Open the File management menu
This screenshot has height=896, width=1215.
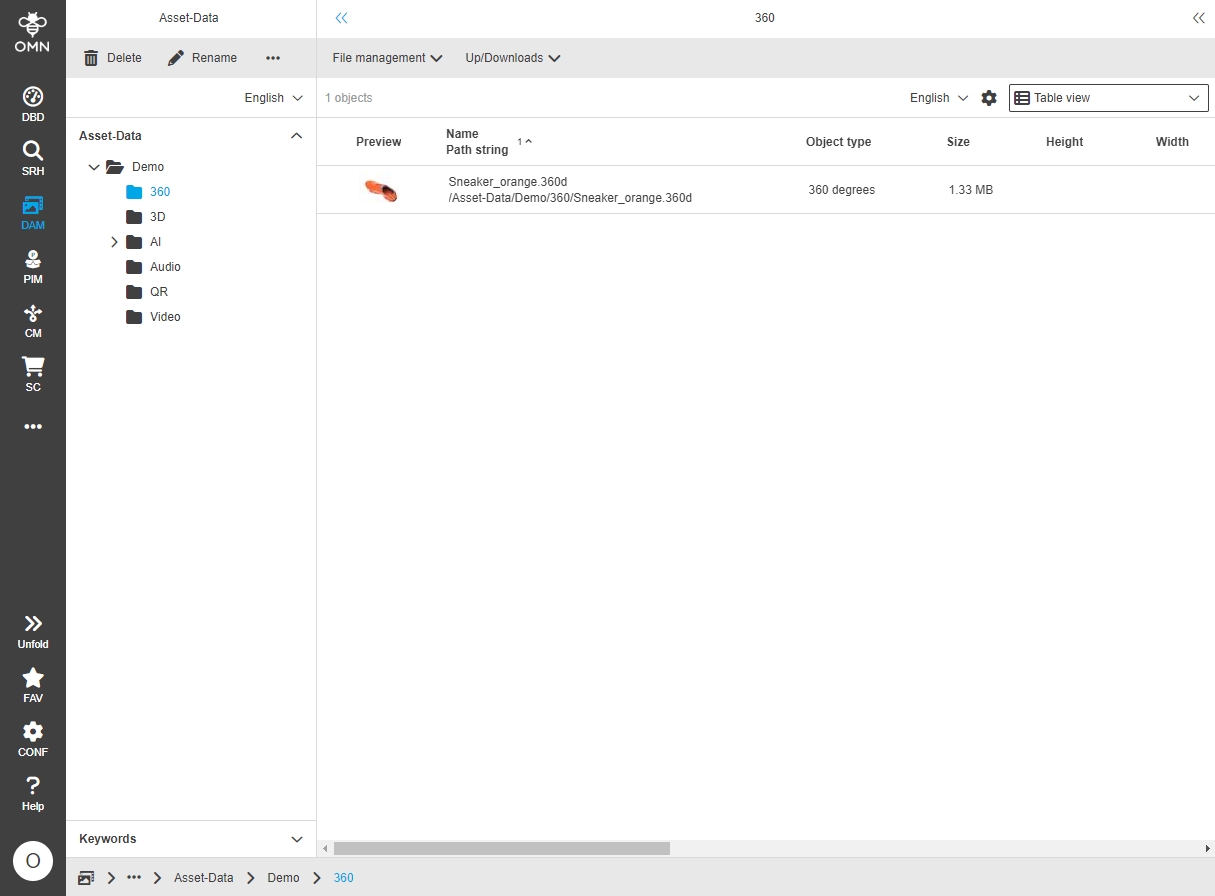(x=387, y=58)
